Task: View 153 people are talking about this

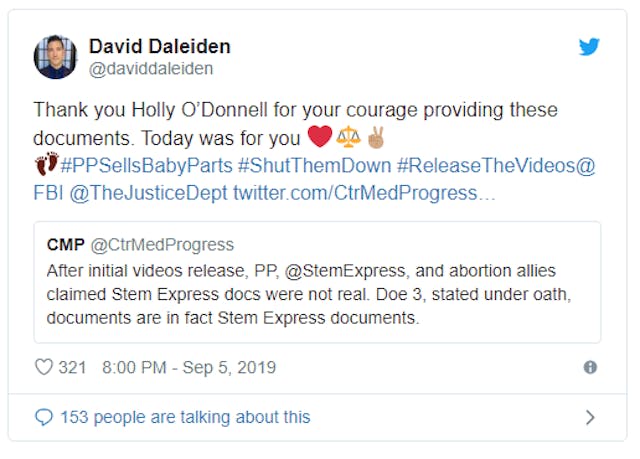Action: 185,417
